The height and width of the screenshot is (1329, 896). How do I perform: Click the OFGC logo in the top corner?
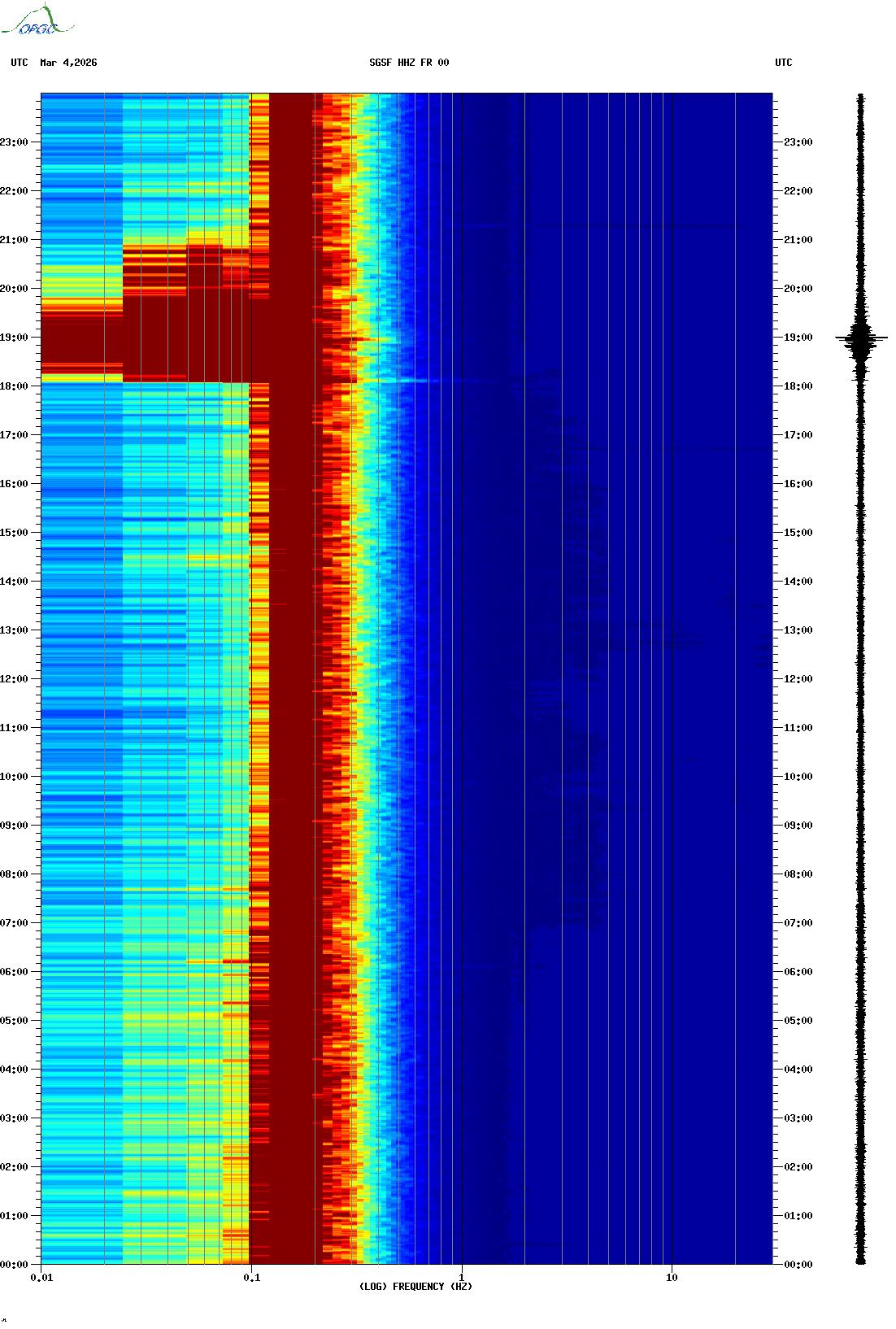click(37, 20)
